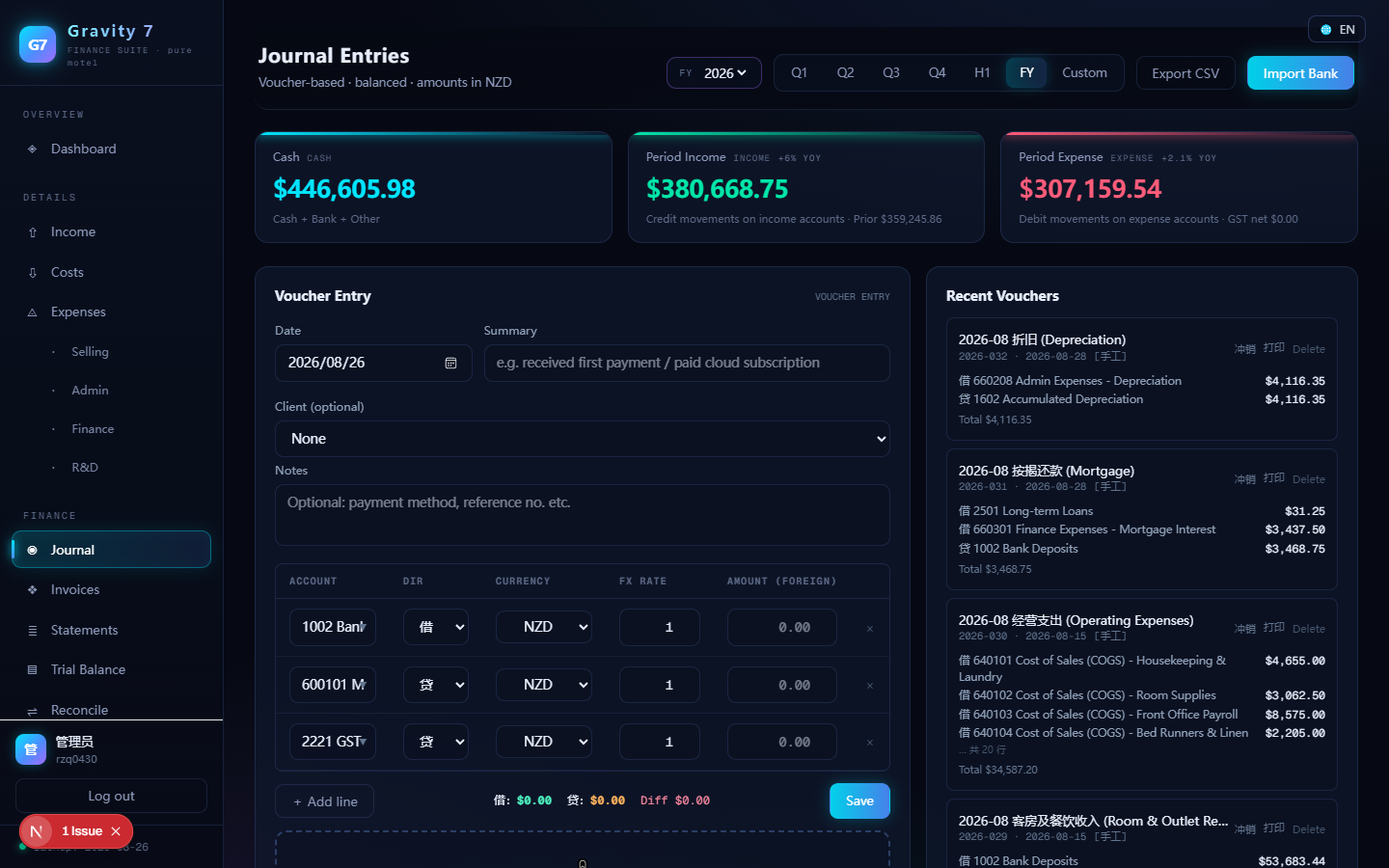
Task: Click the Save voucher button
Action: (859, 800)
